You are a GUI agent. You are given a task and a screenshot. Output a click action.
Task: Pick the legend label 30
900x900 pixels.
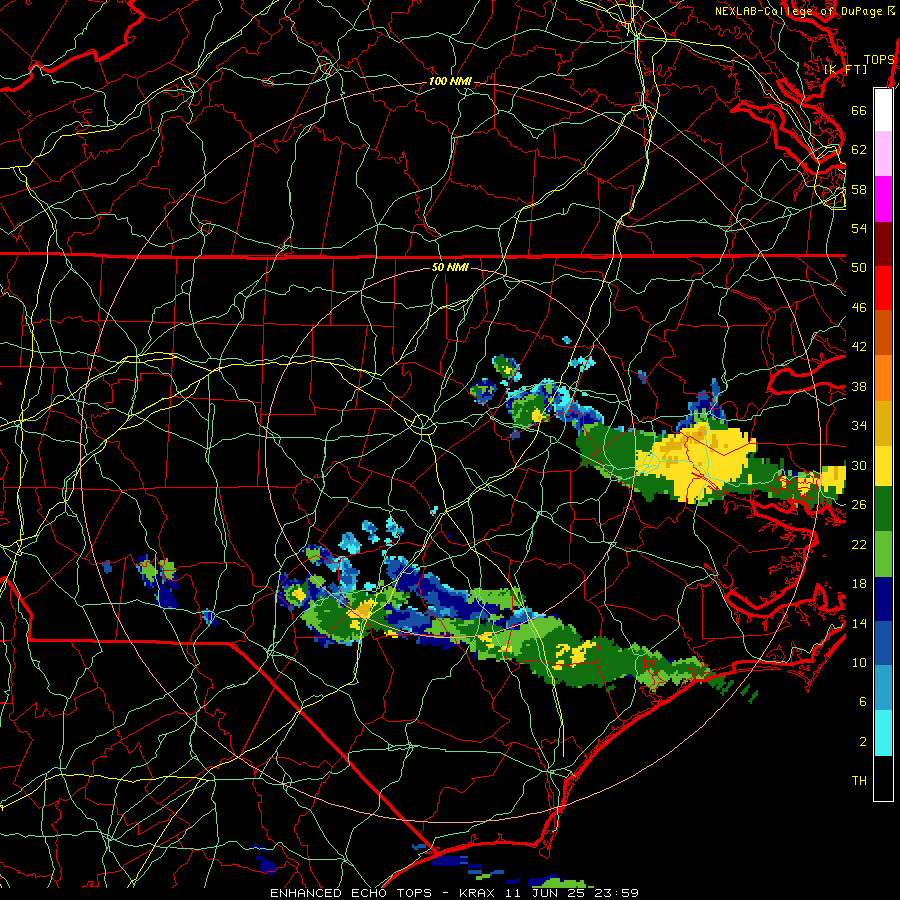[x=859, y=465]
